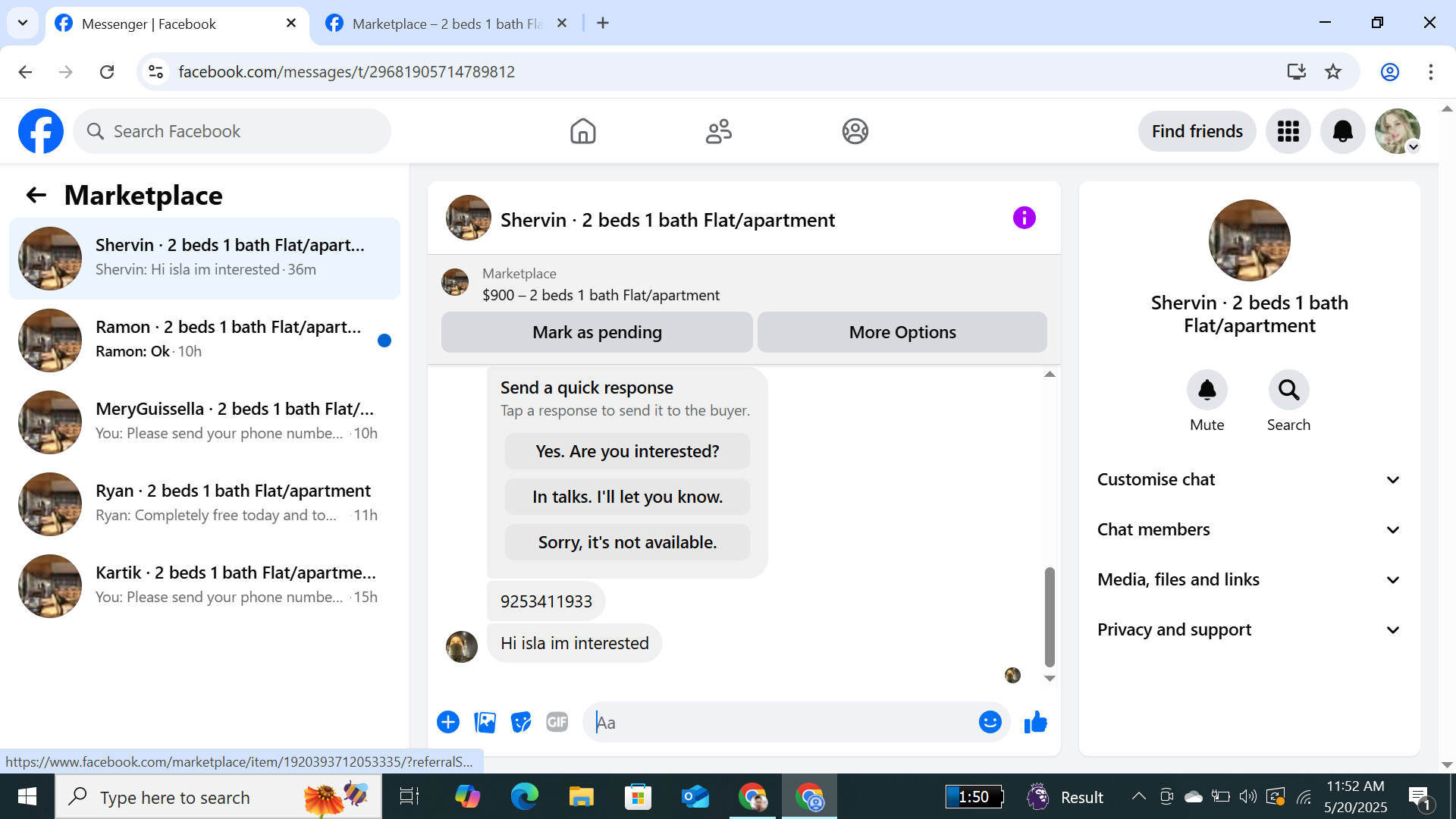The height and width of the screenshot is (819, 1456).
Task: Click the More Options button
Action: click(902, 332)
